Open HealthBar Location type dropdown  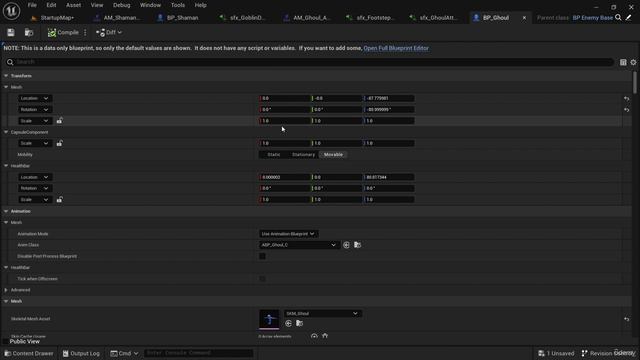(35, 177)
